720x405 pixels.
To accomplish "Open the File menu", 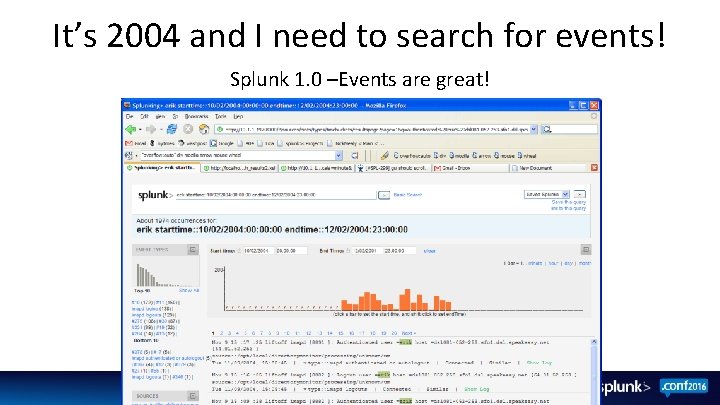I will pyautogui.click(x=130, y=117).
